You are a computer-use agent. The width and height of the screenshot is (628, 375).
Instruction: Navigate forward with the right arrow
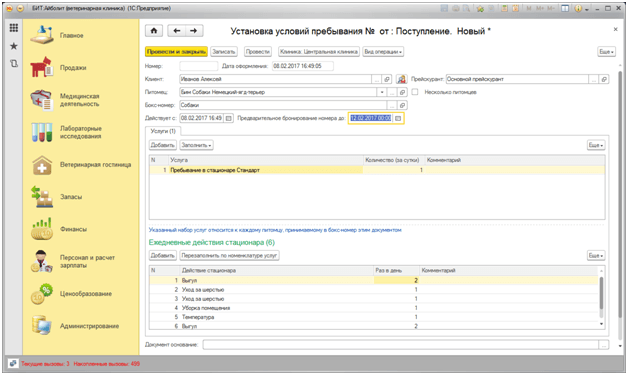click(x=194, y=31)
